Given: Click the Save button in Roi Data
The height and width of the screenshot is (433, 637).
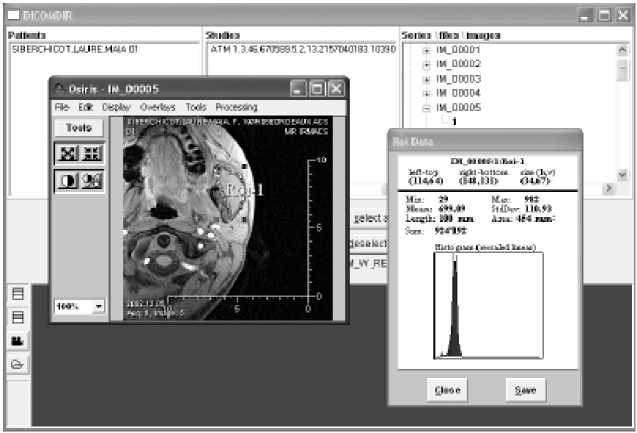Looking at the screenshot, I should click(525, 389).
